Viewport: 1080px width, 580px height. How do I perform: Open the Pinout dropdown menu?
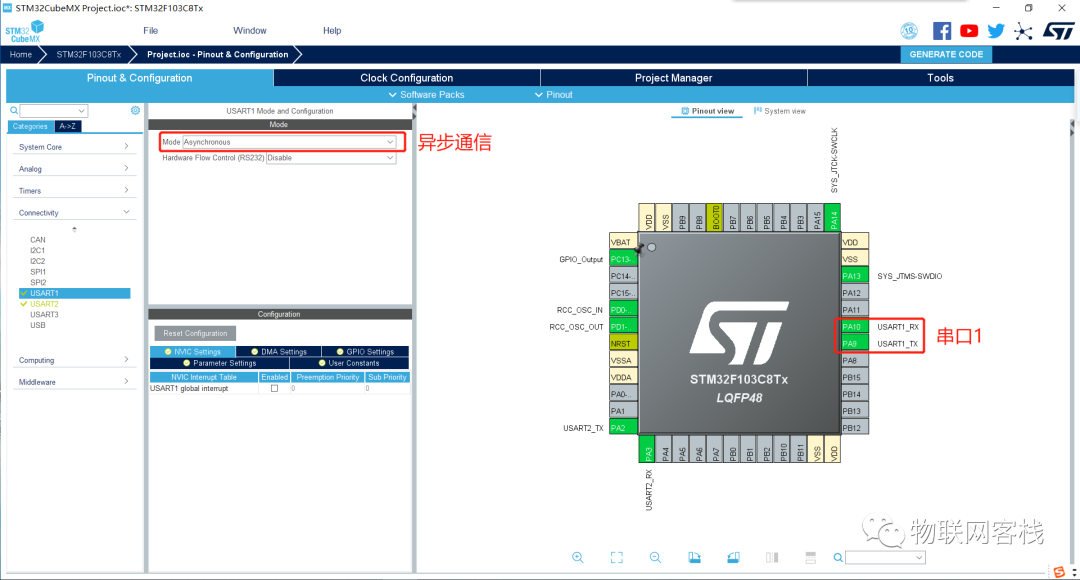(x=554, y=94)
